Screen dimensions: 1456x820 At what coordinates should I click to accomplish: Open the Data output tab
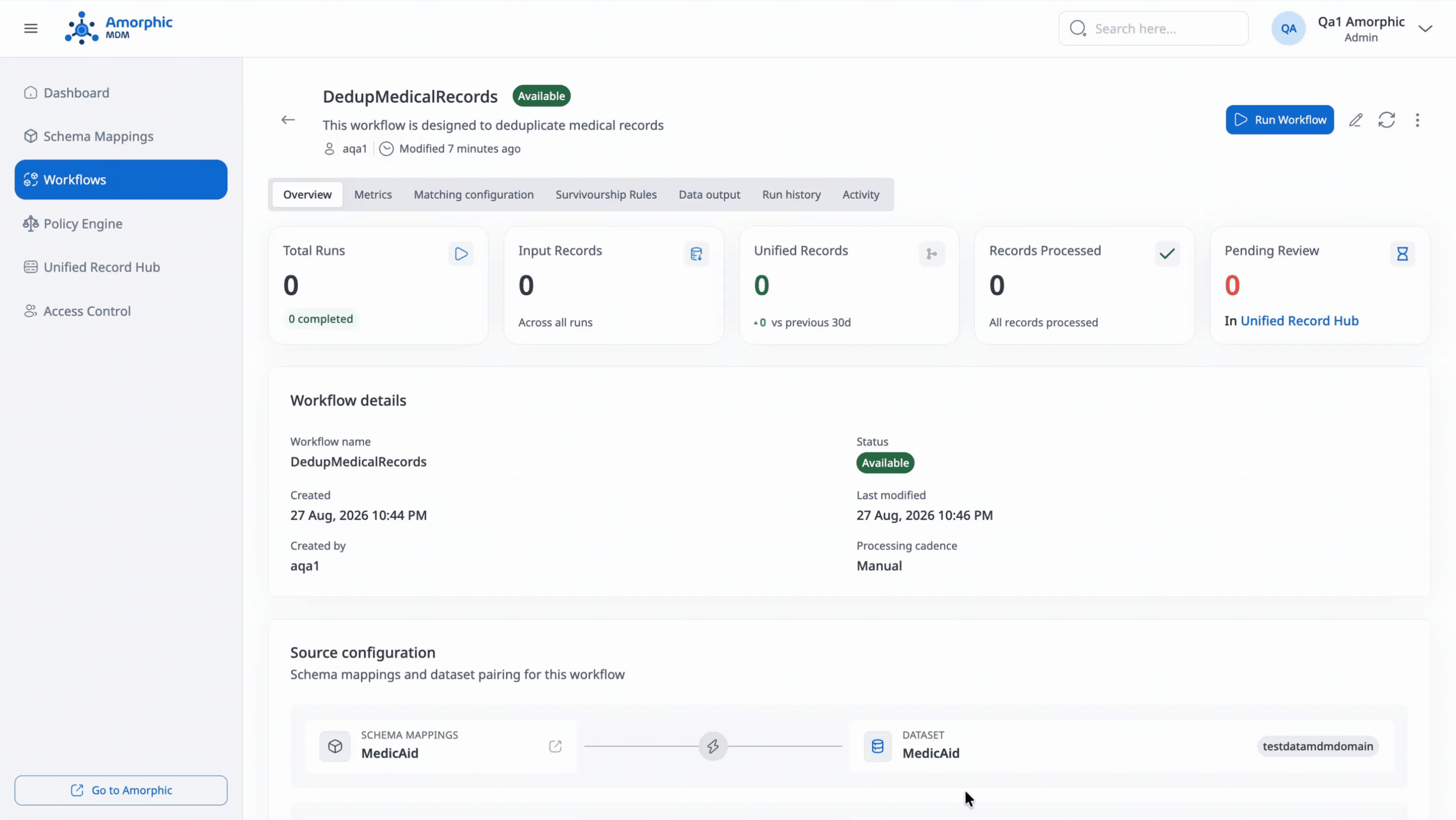click(x=709, y=195)
